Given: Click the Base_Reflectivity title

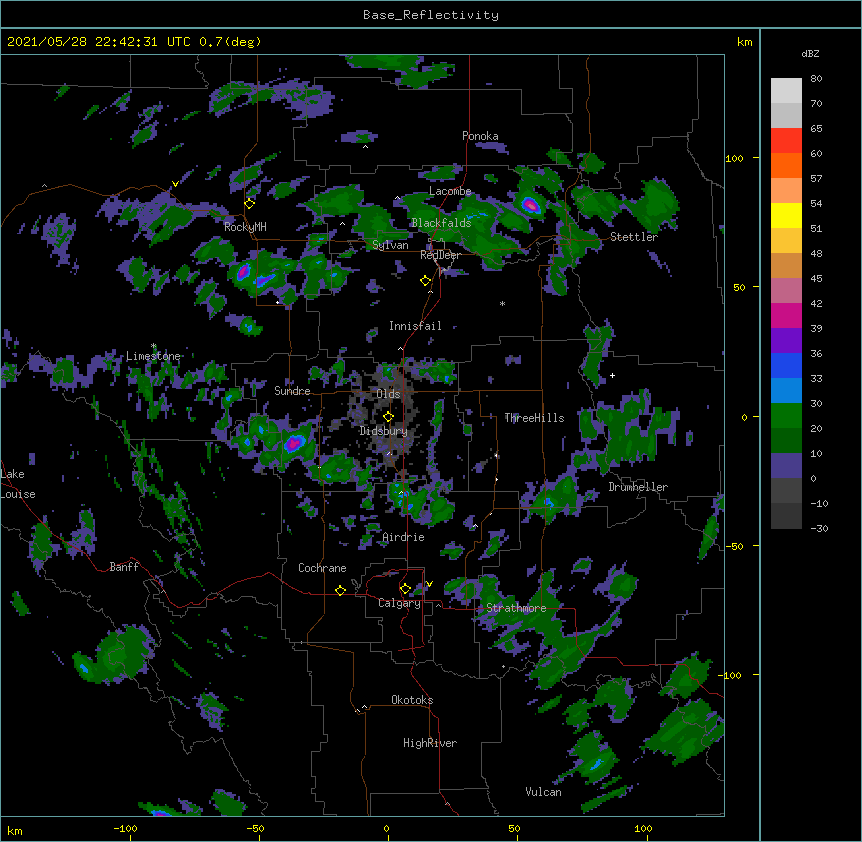Looking at the screenshot, I should click(431, 15).
